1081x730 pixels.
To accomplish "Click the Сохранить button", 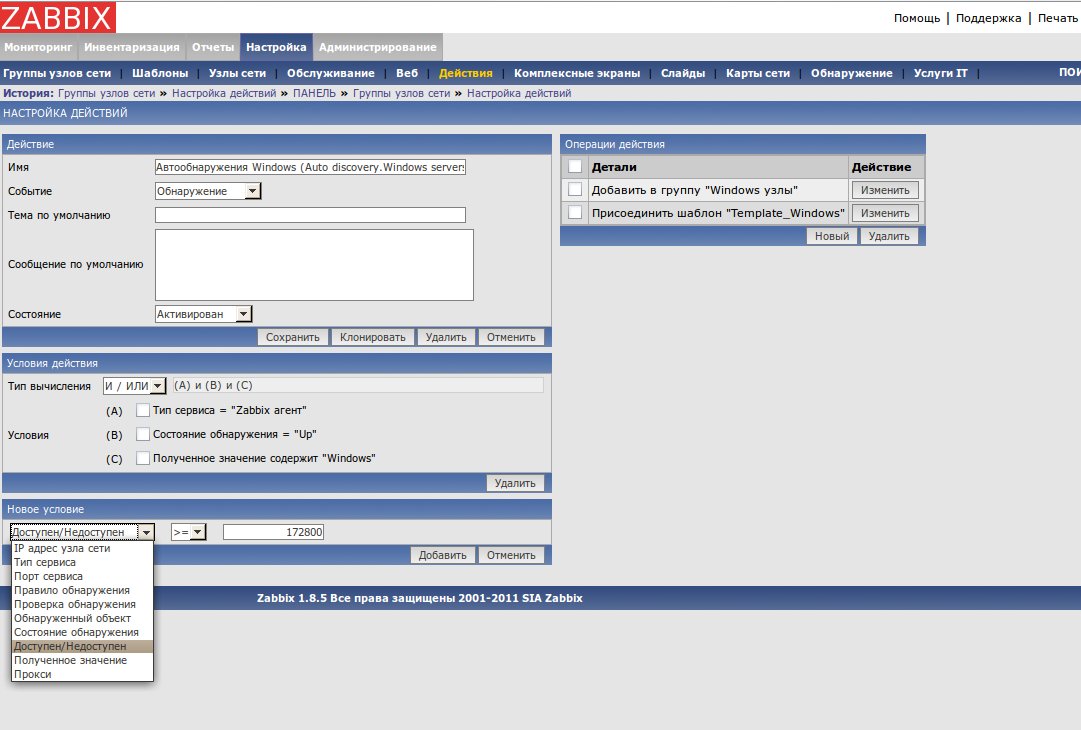I will tap(293, 337).
